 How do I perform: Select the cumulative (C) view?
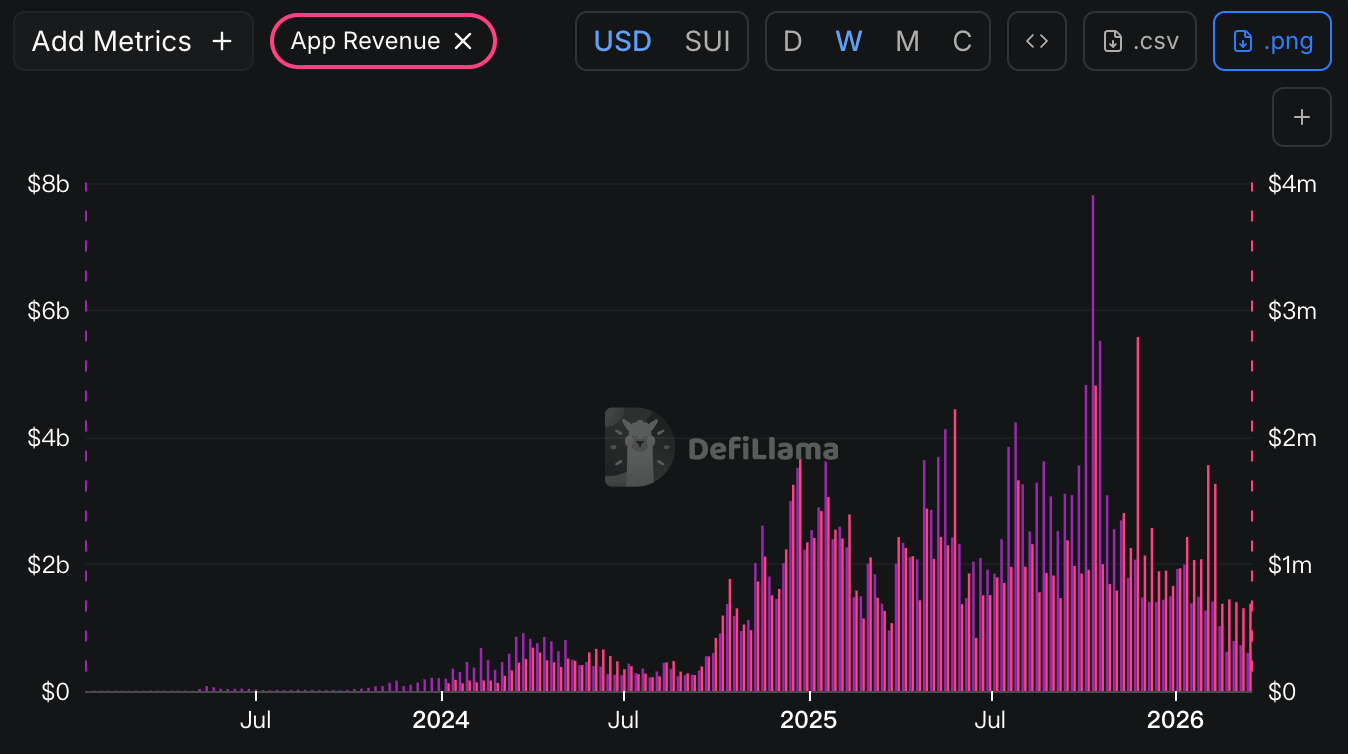pos(962,41)
